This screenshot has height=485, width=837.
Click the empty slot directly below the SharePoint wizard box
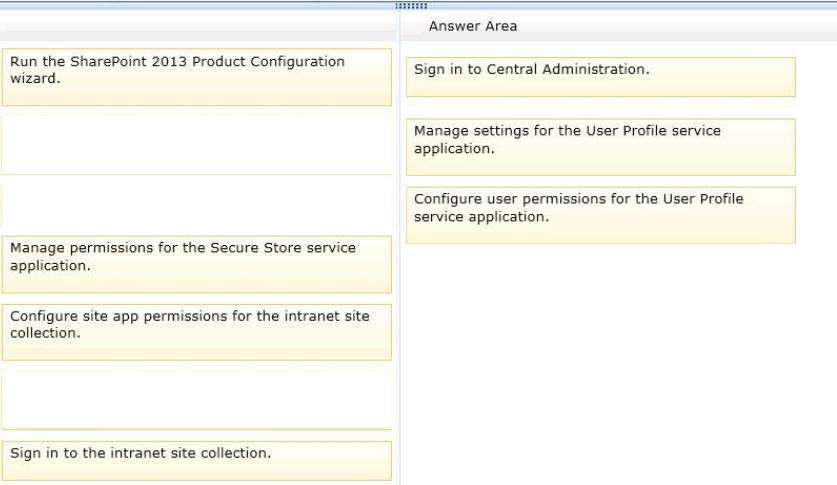[196, 145]
